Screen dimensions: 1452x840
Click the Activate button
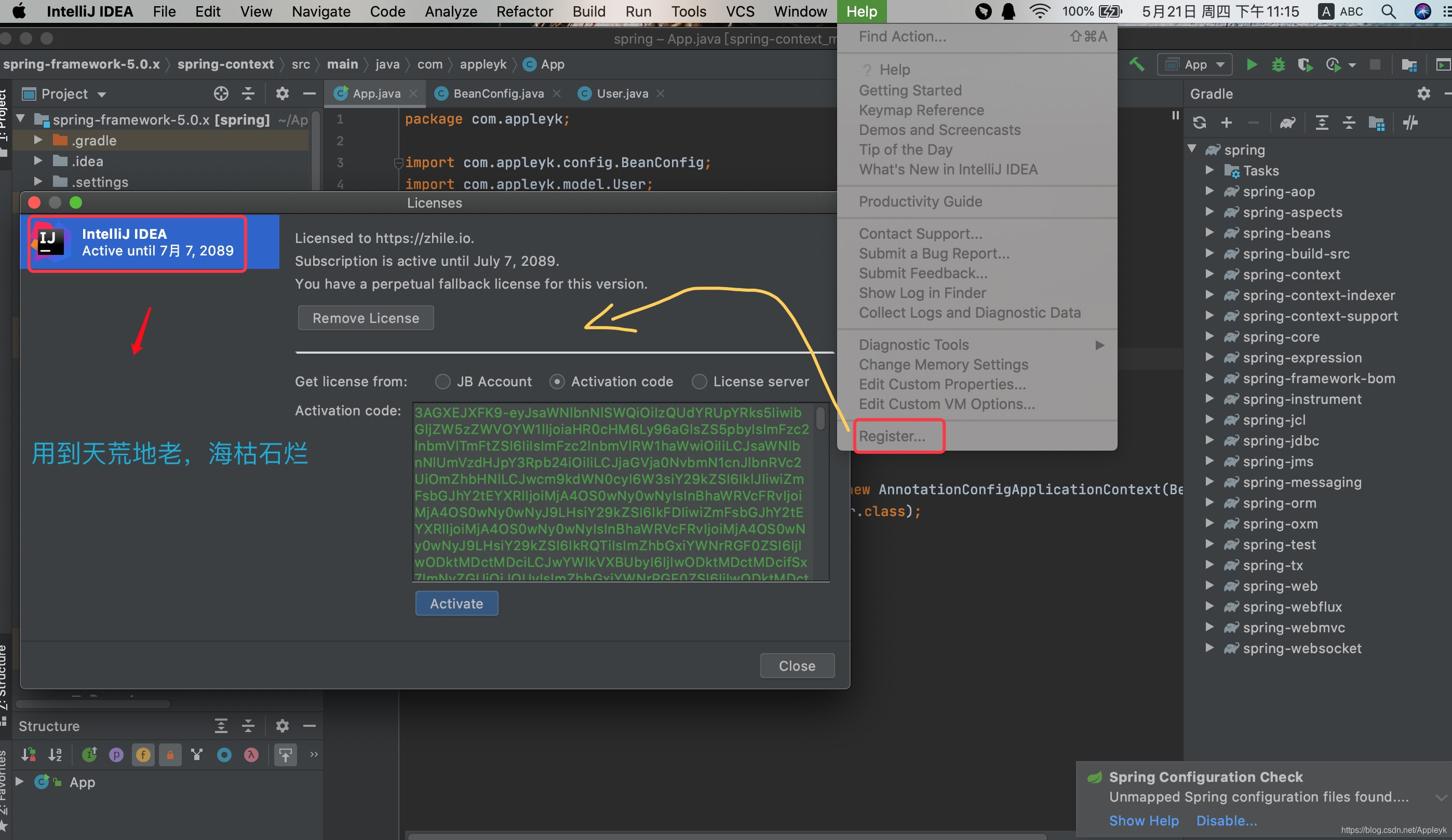[x=456, y=603]
